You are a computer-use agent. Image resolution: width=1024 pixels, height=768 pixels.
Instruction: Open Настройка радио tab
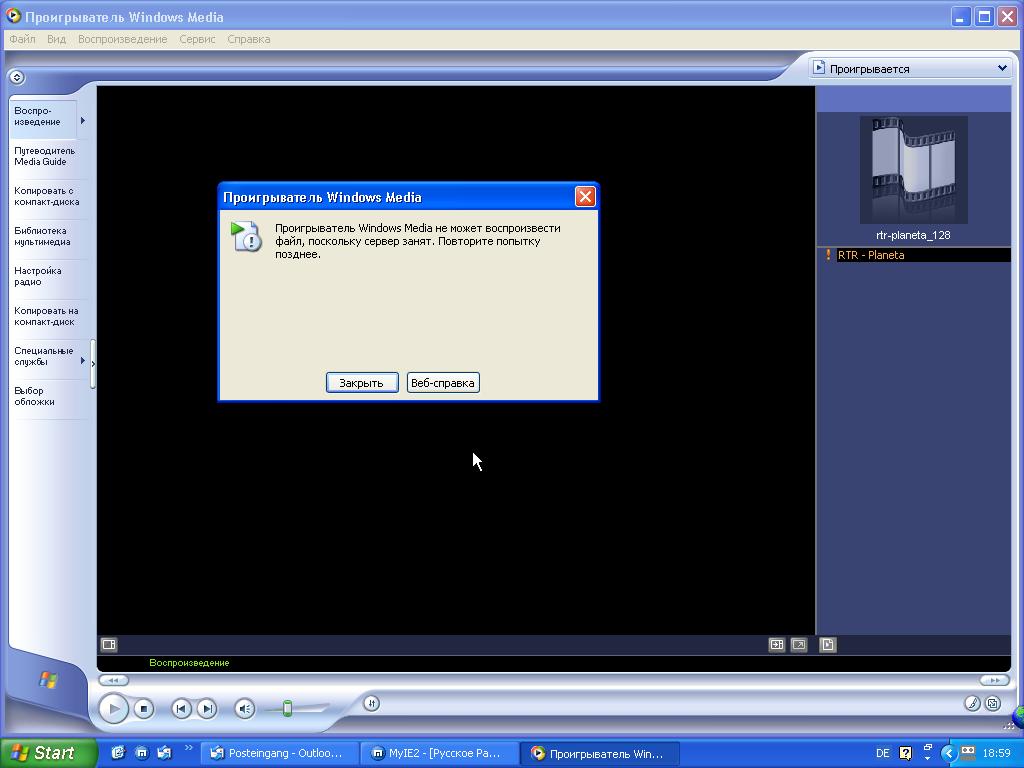point(48,276)
